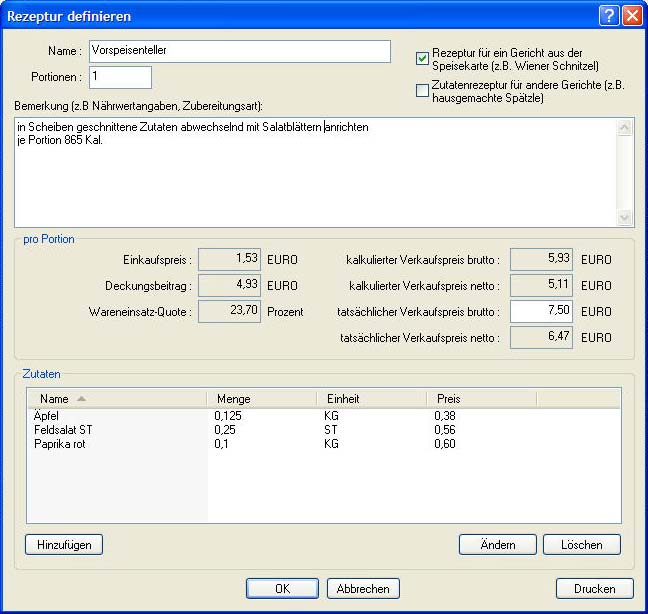Cancel with the Abbrechen button
This screenshot has height=614, width=648.
point(363,588)
